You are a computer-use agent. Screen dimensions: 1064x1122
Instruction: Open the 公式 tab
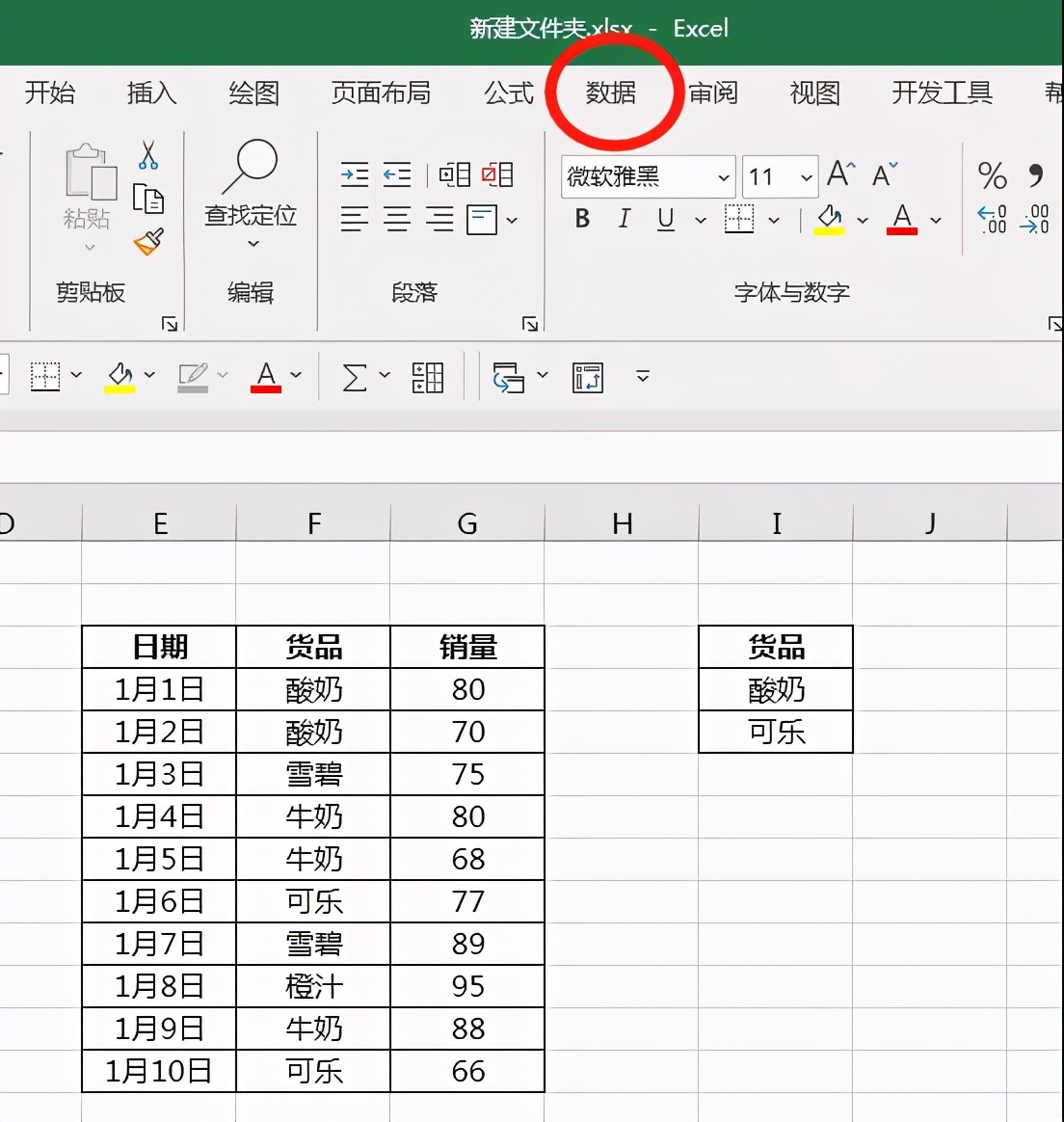(509, 93)
